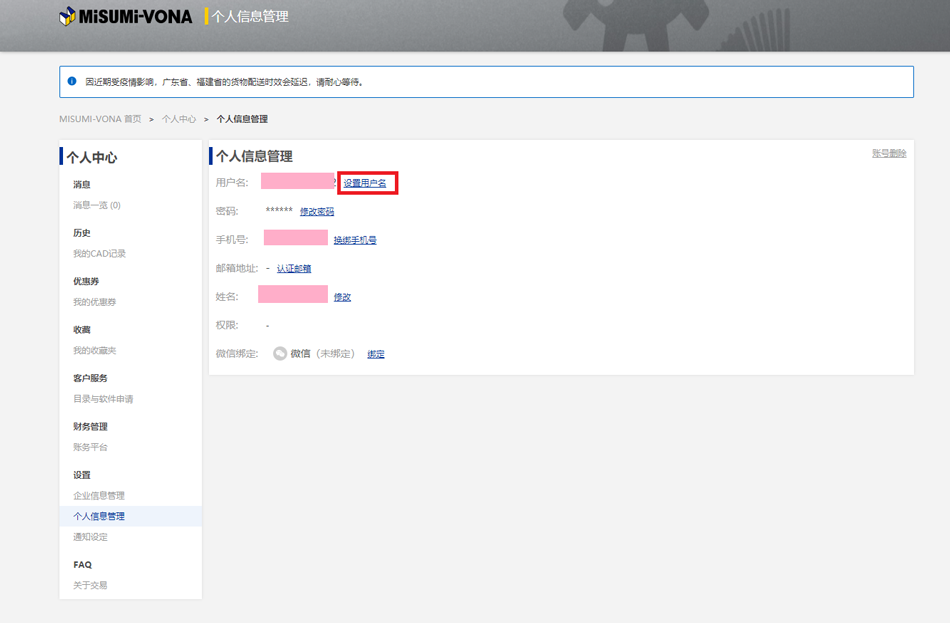This screenshot has width=950, height=623.
Task: Open 消息一览 (0) in sidebar
Action: (x=97, y=206)
